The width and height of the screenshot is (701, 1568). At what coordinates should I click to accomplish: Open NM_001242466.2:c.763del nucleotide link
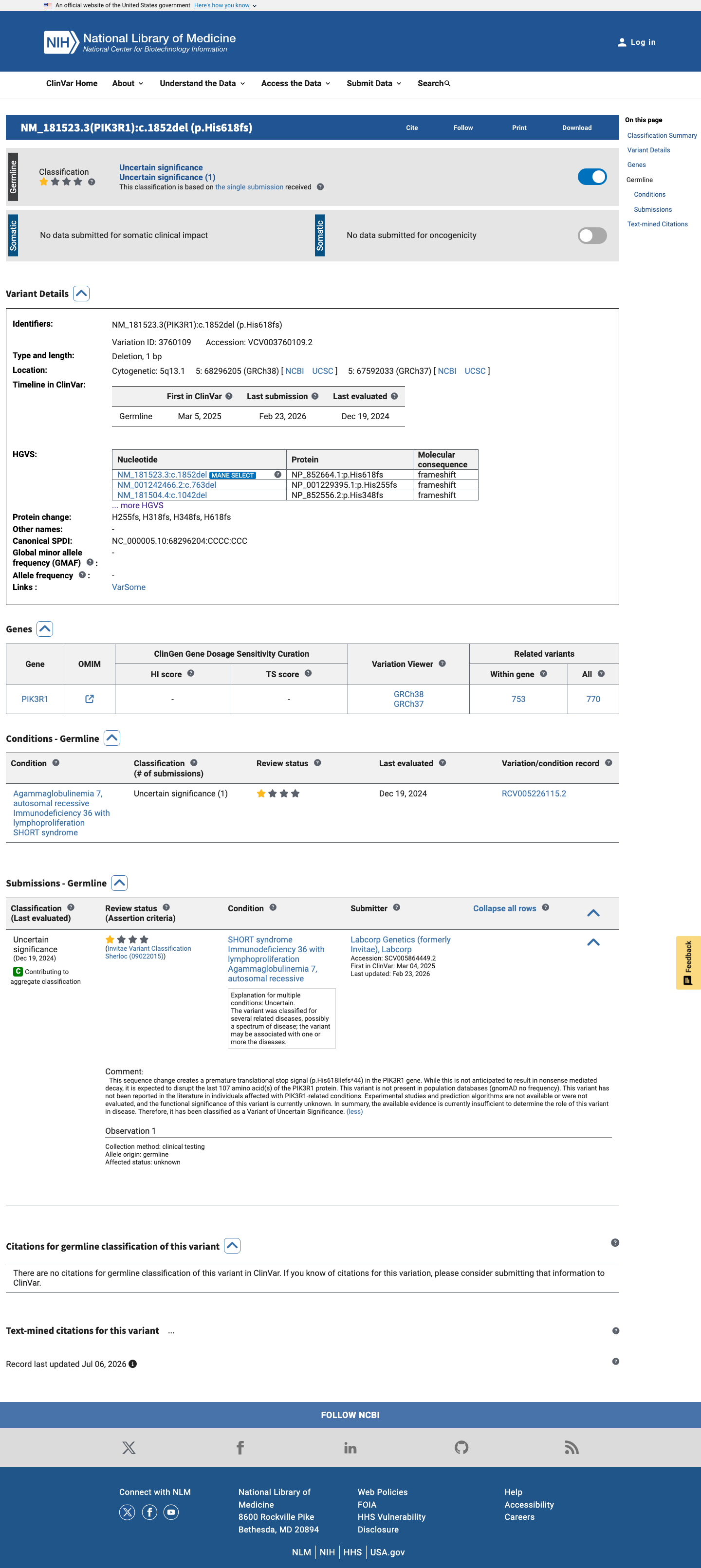pos(166,485)
